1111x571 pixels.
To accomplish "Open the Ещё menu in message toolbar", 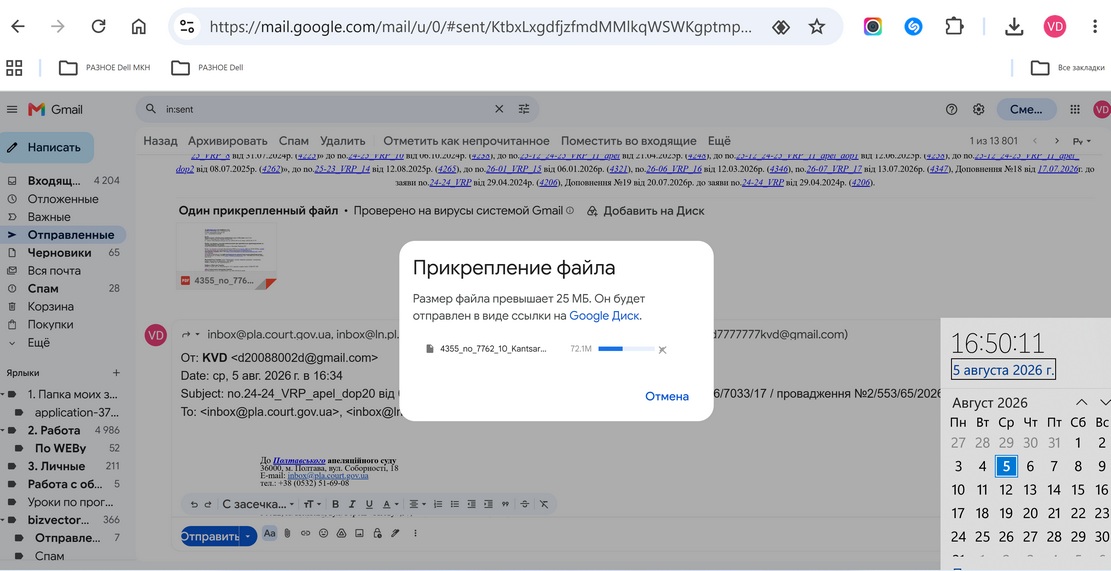I will point(718,141).
